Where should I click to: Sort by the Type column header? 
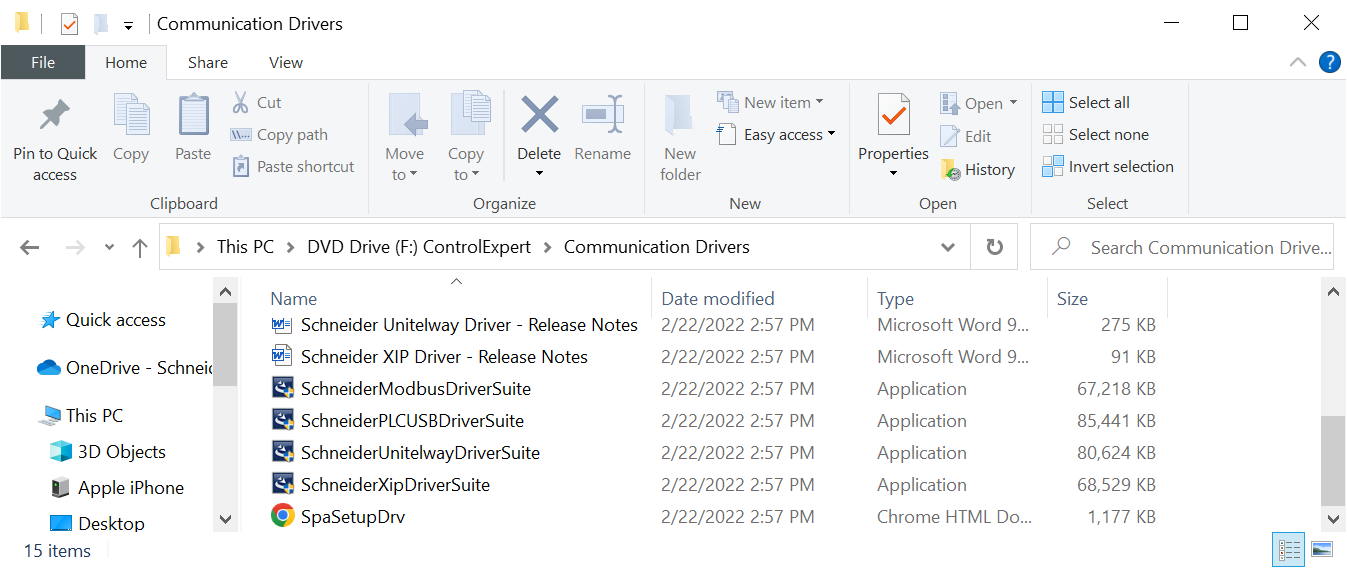pyautogui.click(x=895, y=298)
